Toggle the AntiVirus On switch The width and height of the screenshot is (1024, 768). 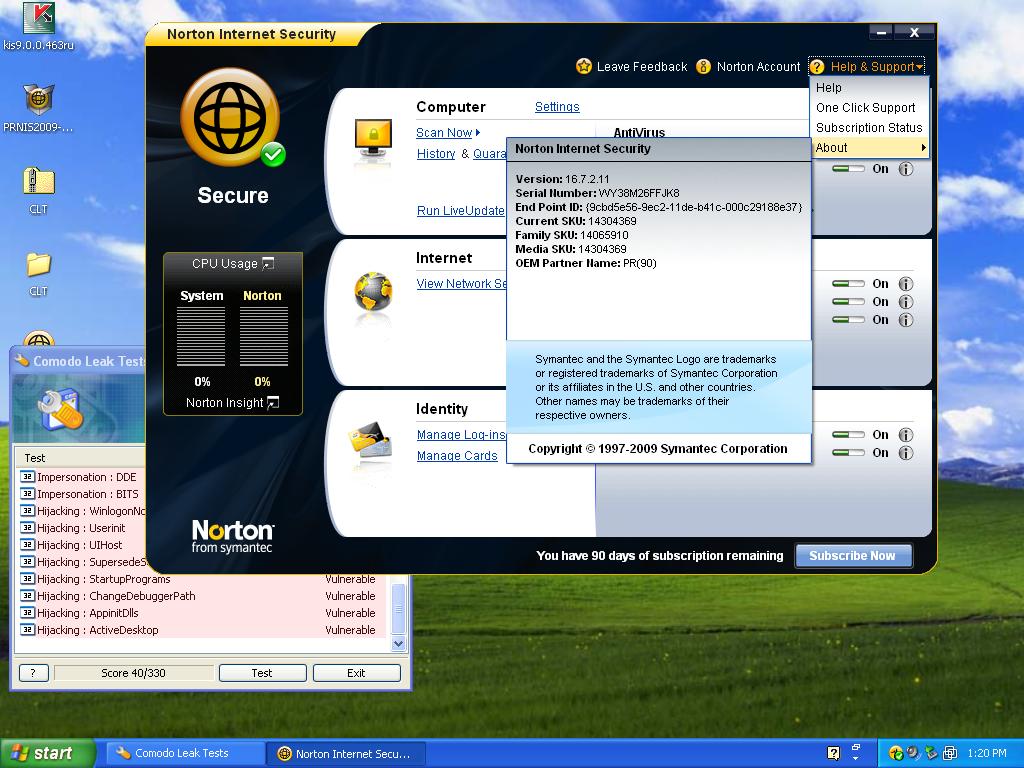coord(848,169)
